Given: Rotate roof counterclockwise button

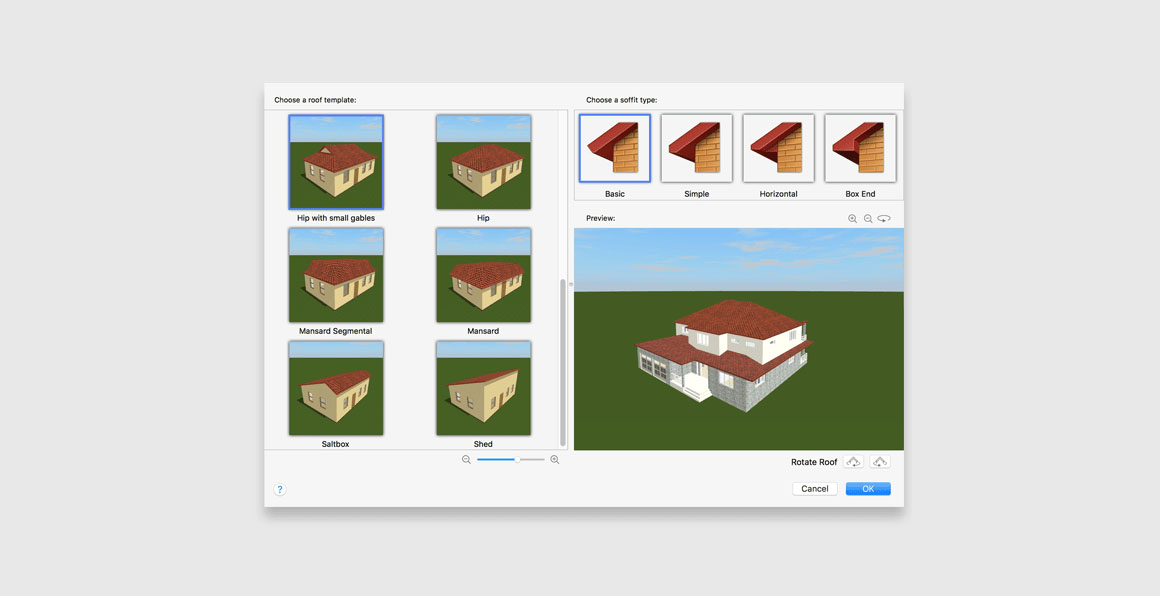Looking at the screenshot, I should coord(853,461).
